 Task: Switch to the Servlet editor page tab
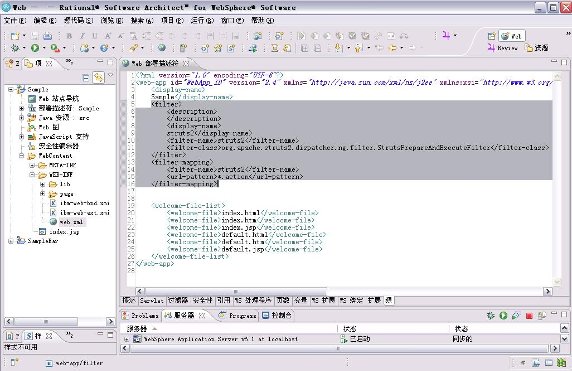click(x=151, y=300)
